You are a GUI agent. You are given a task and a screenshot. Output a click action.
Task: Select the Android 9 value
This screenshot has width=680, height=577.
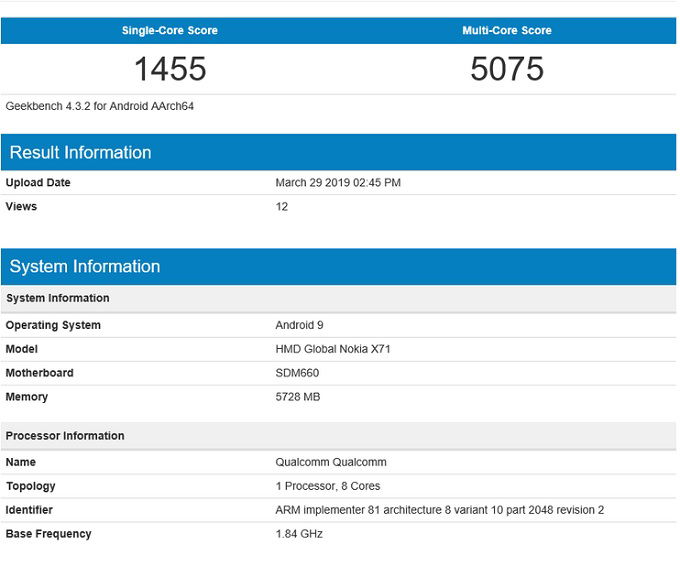(299, 325)
